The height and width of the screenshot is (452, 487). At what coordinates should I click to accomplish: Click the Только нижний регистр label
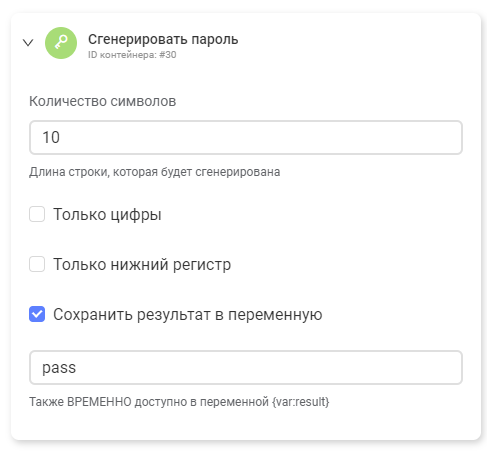pyautogui.click(x=142, y=264)
